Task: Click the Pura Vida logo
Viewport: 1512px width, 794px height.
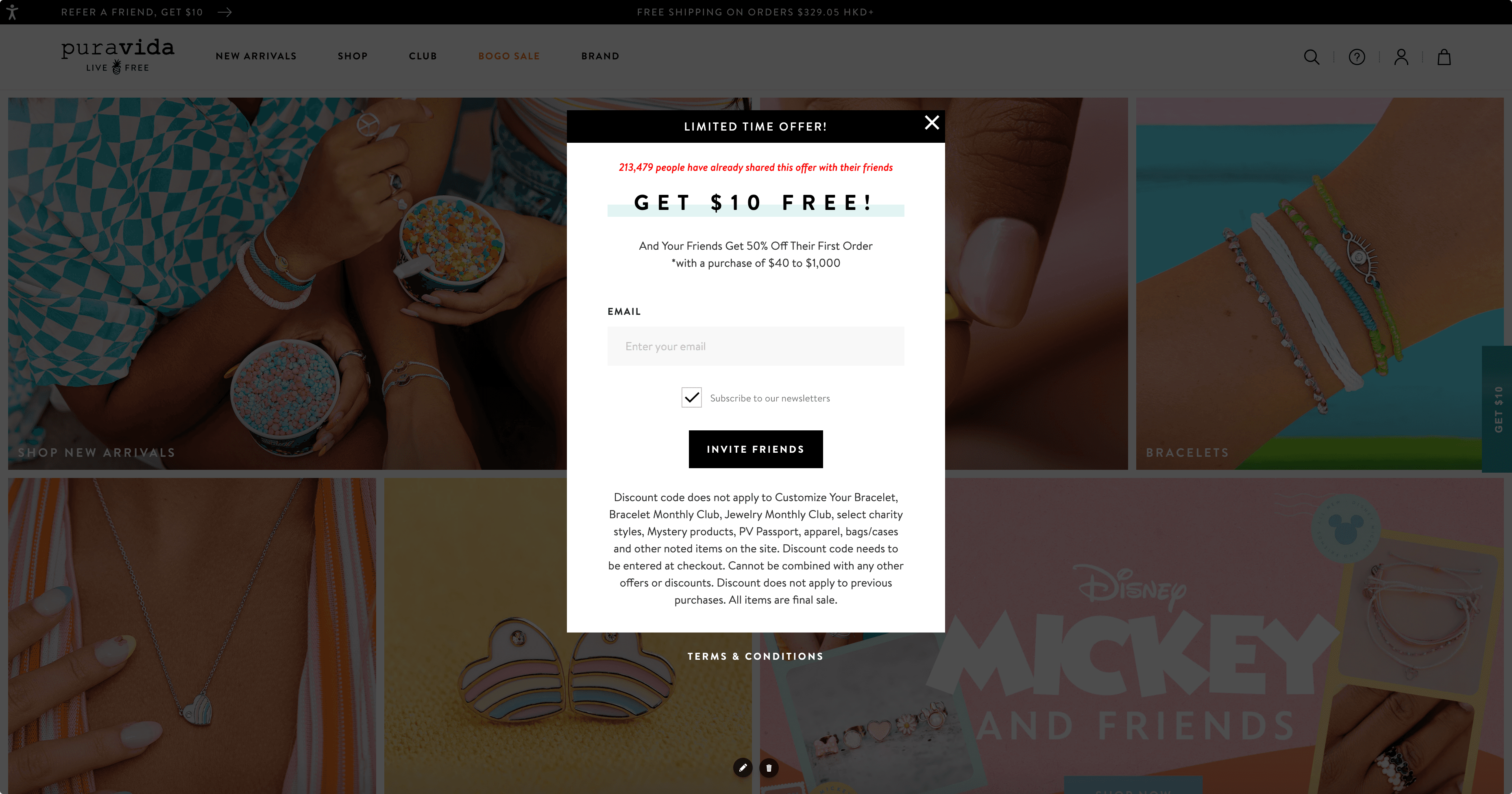Action: click(x=118, y=56)
